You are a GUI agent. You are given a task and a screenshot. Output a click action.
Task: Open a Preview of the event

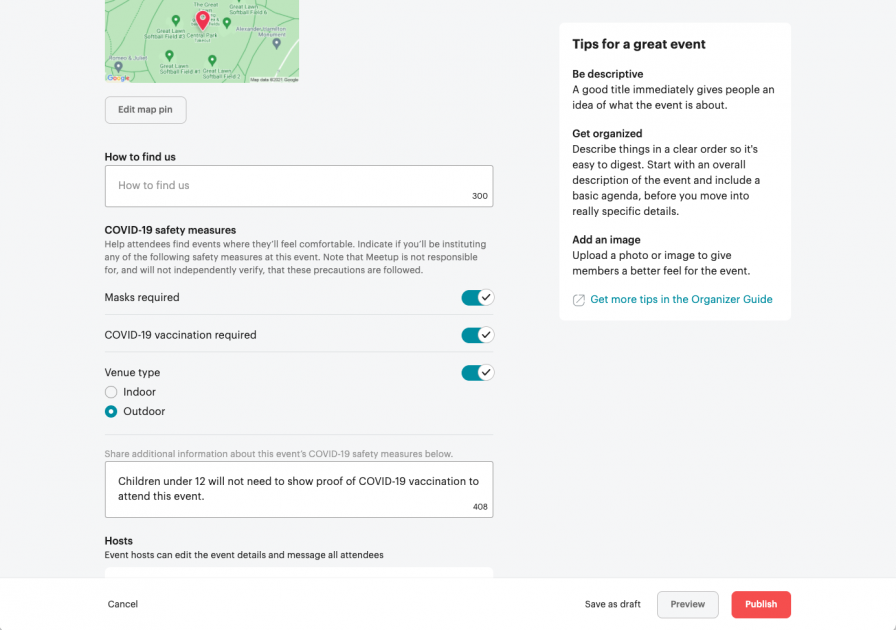687,604
